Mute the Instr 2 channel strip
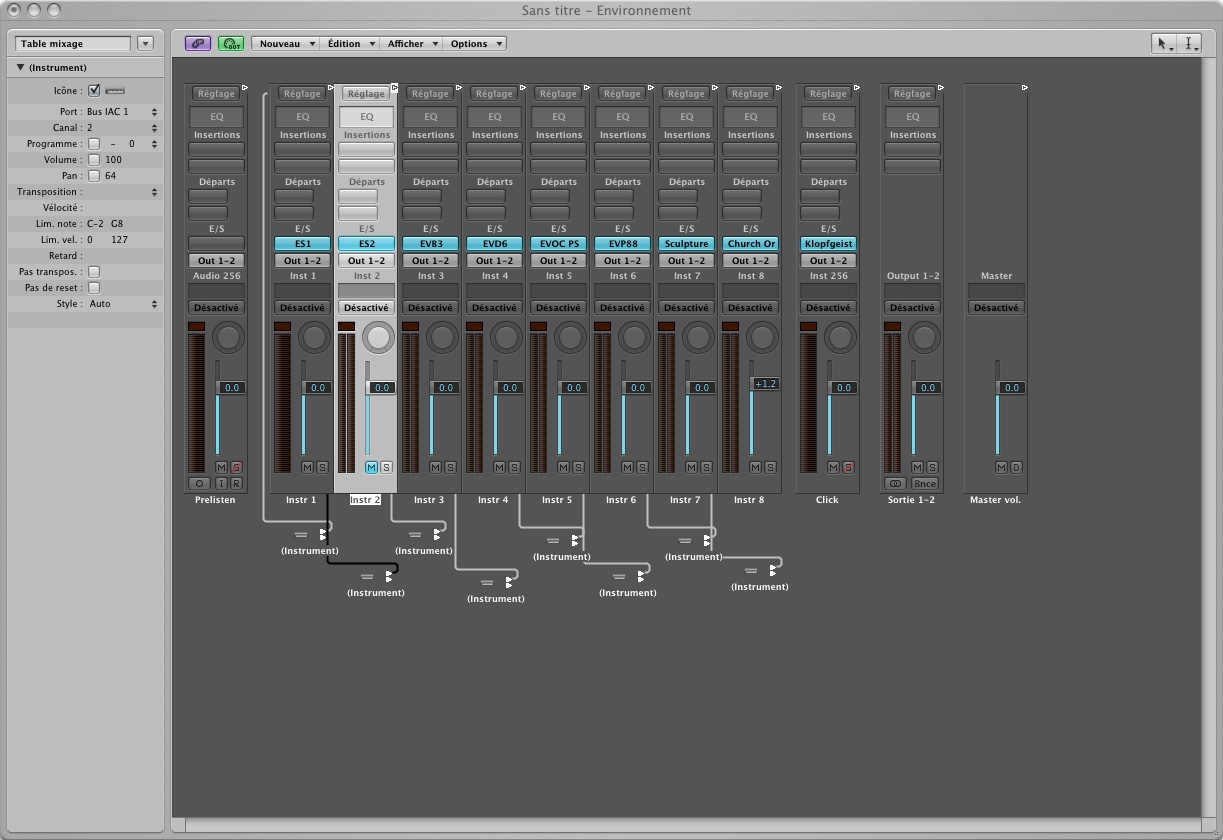This screenshot has width=1223, height=840. coord(372,467)
